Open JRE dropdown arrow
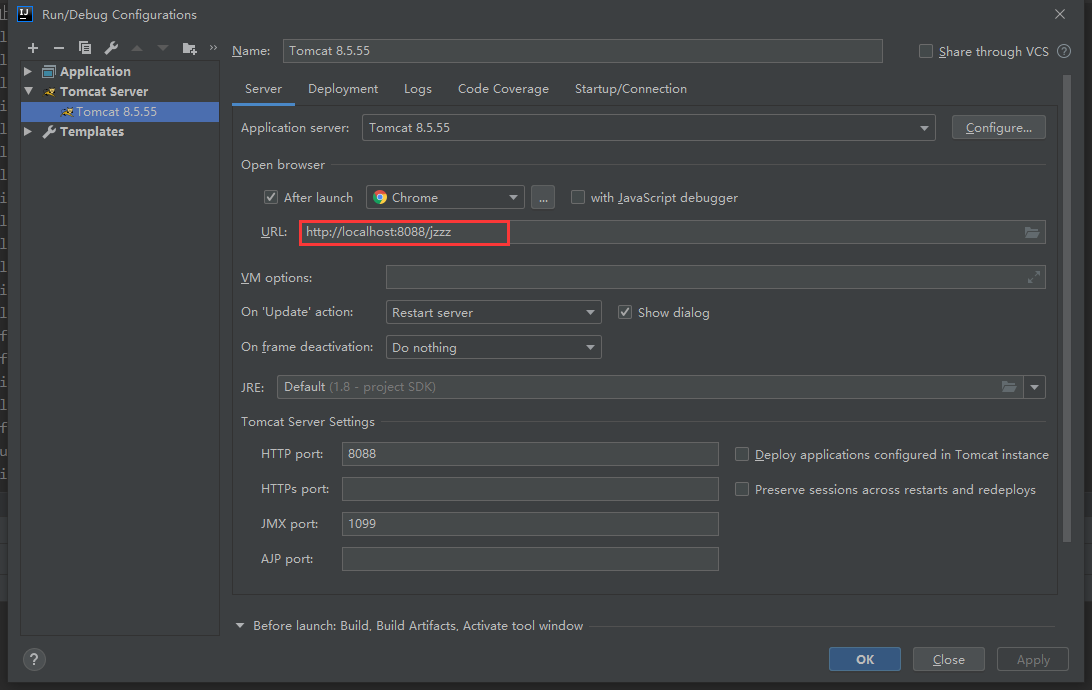Screen dimensions: 1092x690 1034,387
